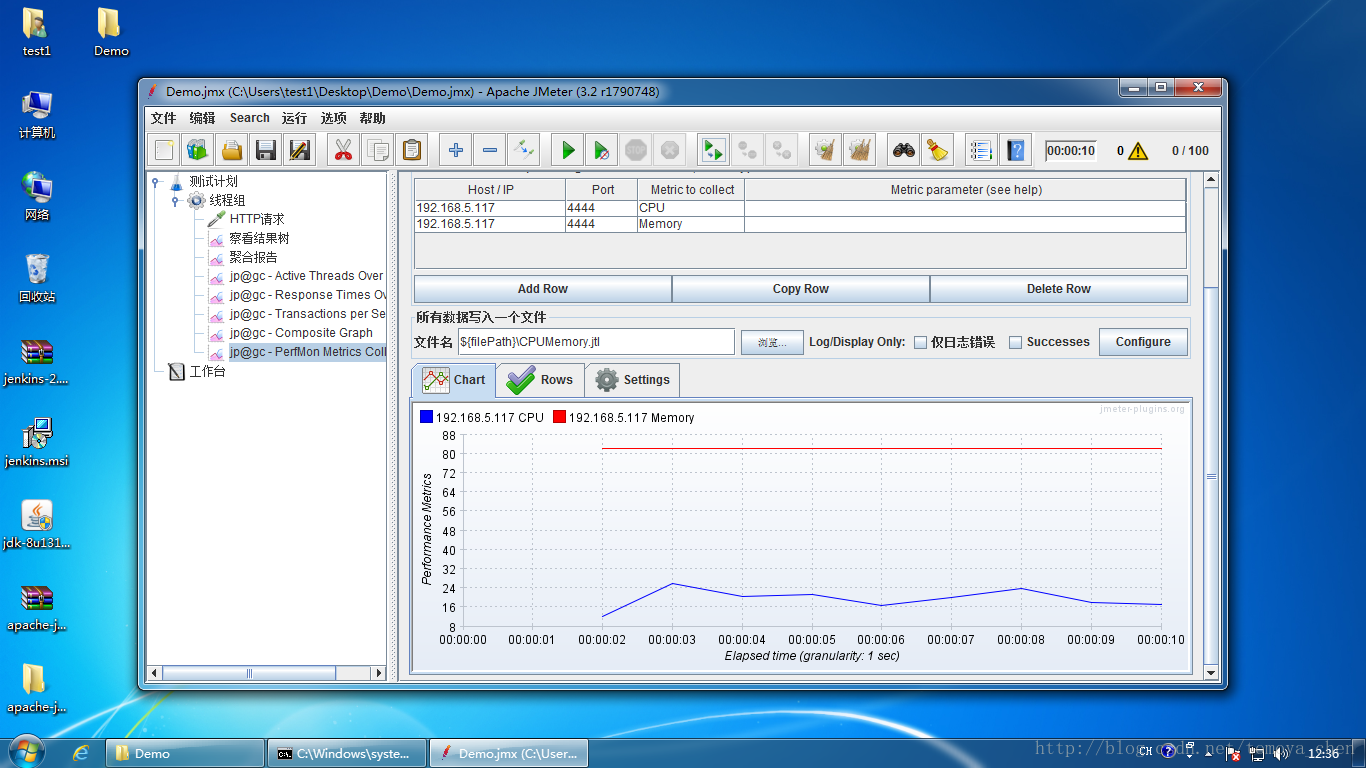This screenshot has width=1366, height=768.
Task: Select 察看结果树 in the tree
Action: [259, 238]
